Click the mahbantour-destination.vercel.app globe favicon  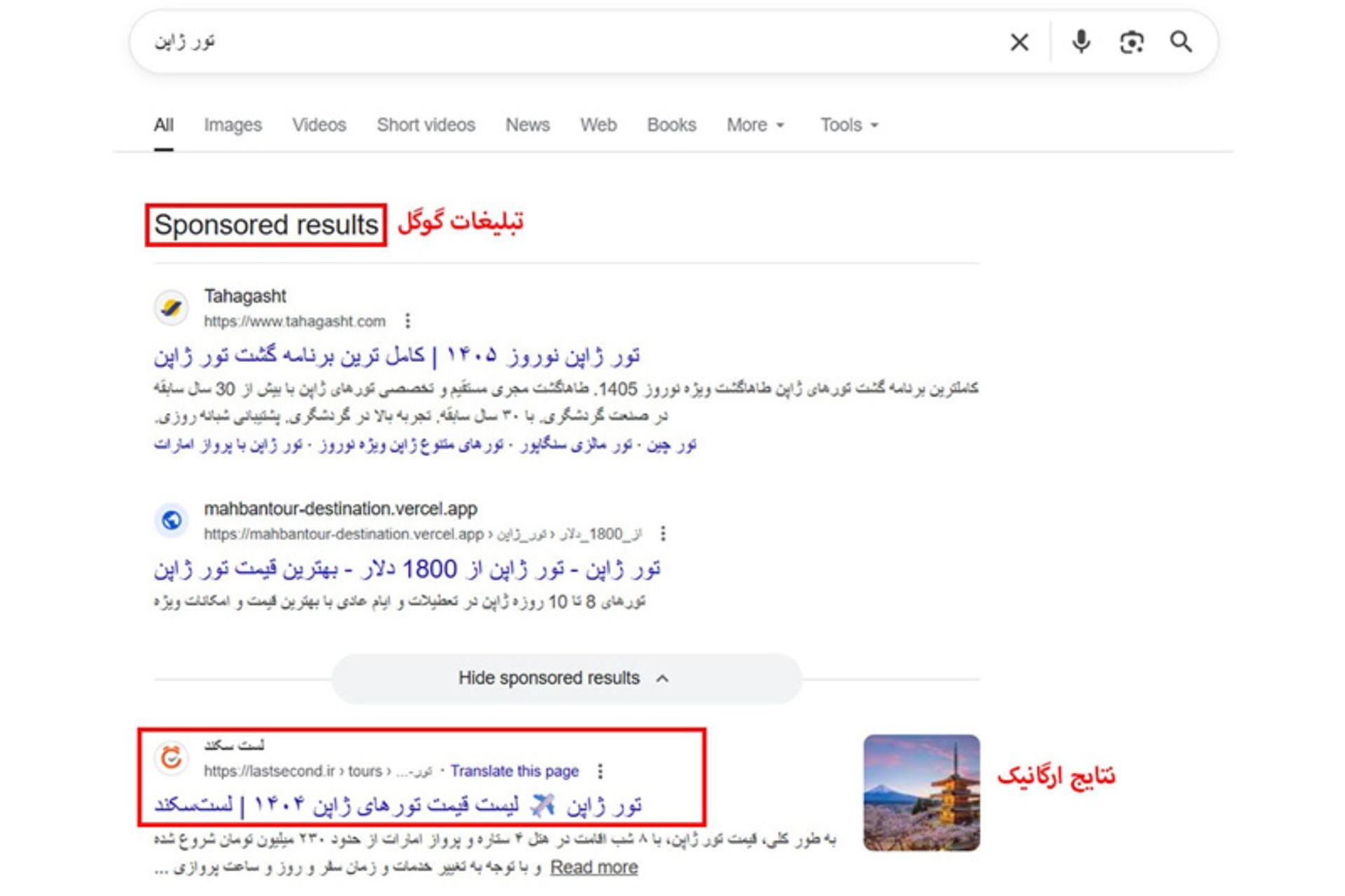tap(170, 520)
